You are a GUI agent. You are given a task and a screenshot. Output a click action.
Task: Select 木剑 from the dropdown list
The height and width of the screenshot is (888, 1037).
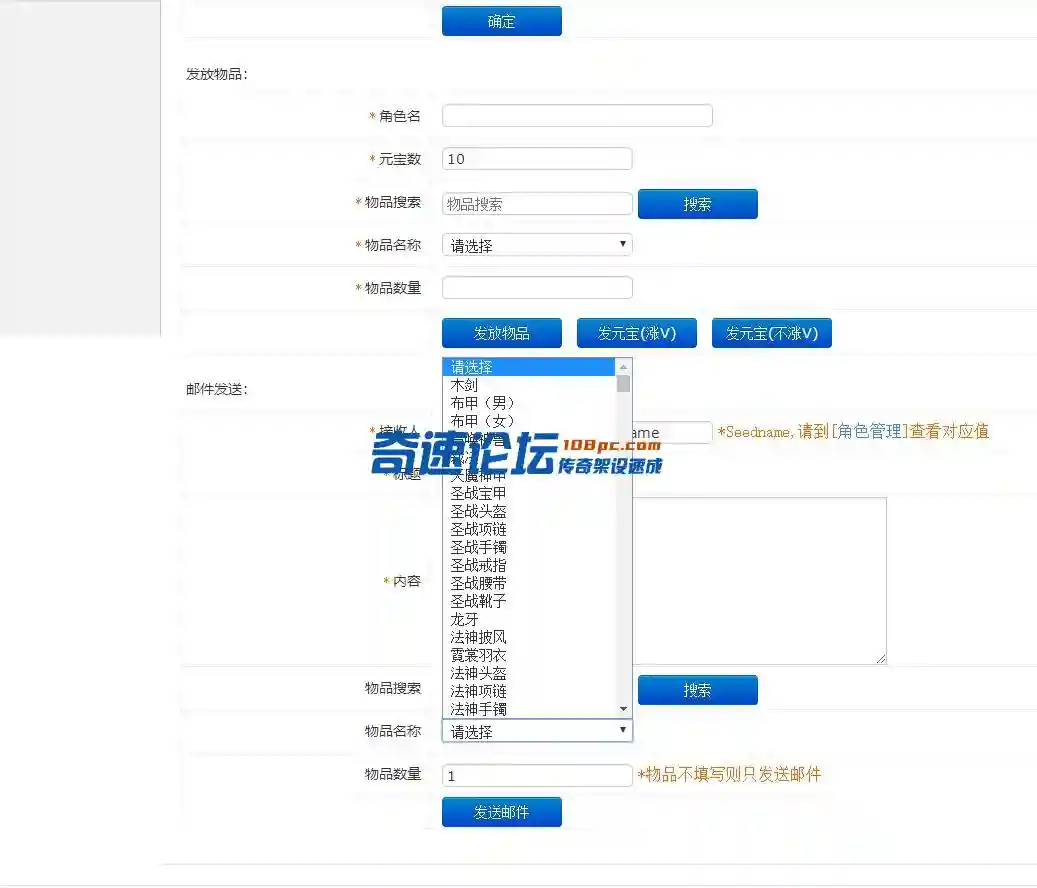529,385
